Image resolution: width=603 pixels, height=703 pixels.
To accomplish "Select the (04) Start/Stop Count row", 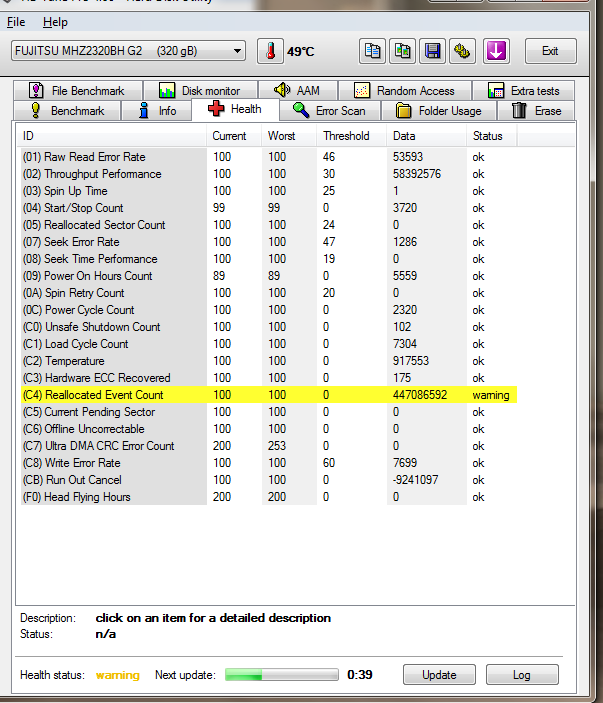I will 269,208.
